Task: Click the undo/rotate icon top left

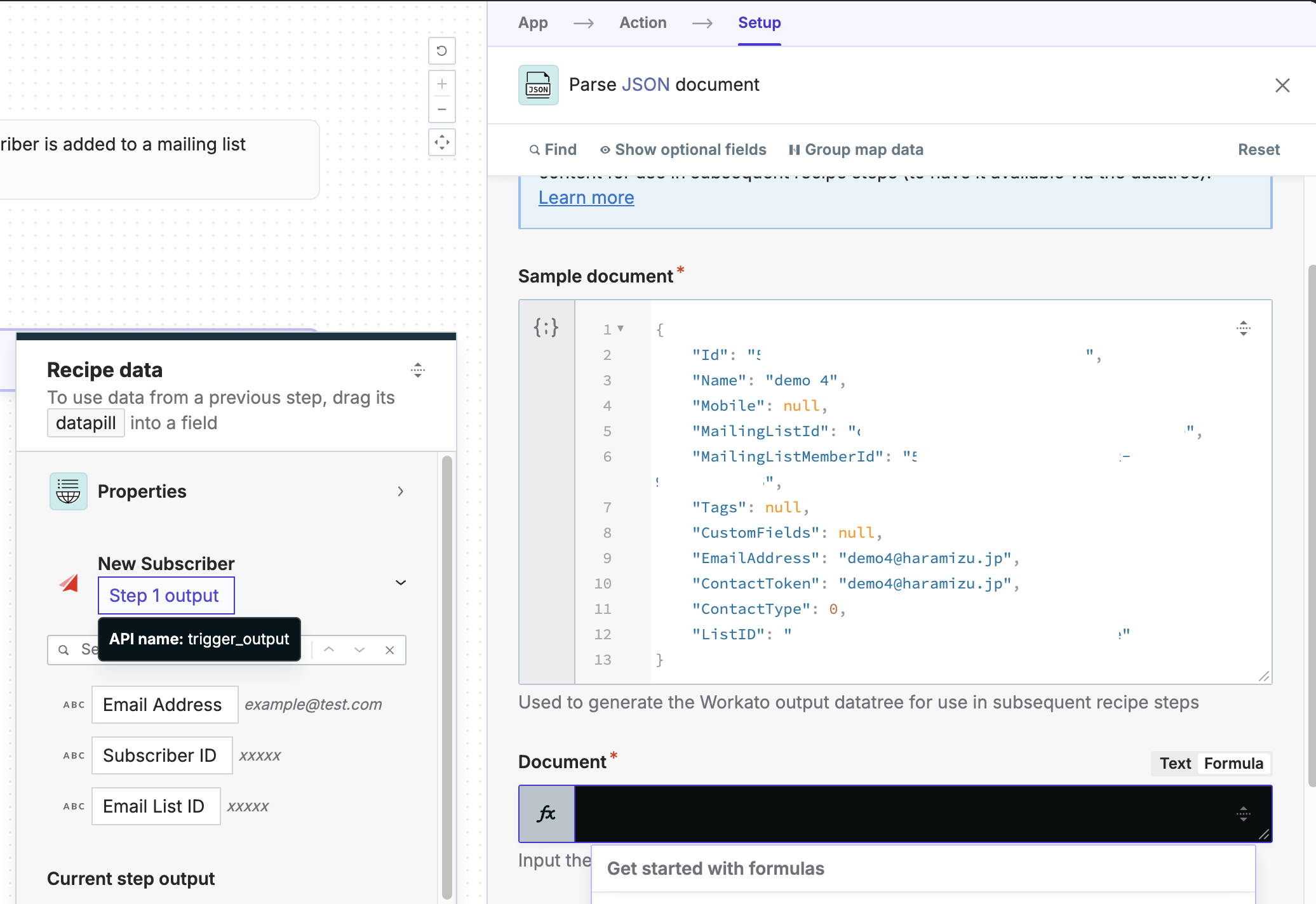Action: point(442,51)
